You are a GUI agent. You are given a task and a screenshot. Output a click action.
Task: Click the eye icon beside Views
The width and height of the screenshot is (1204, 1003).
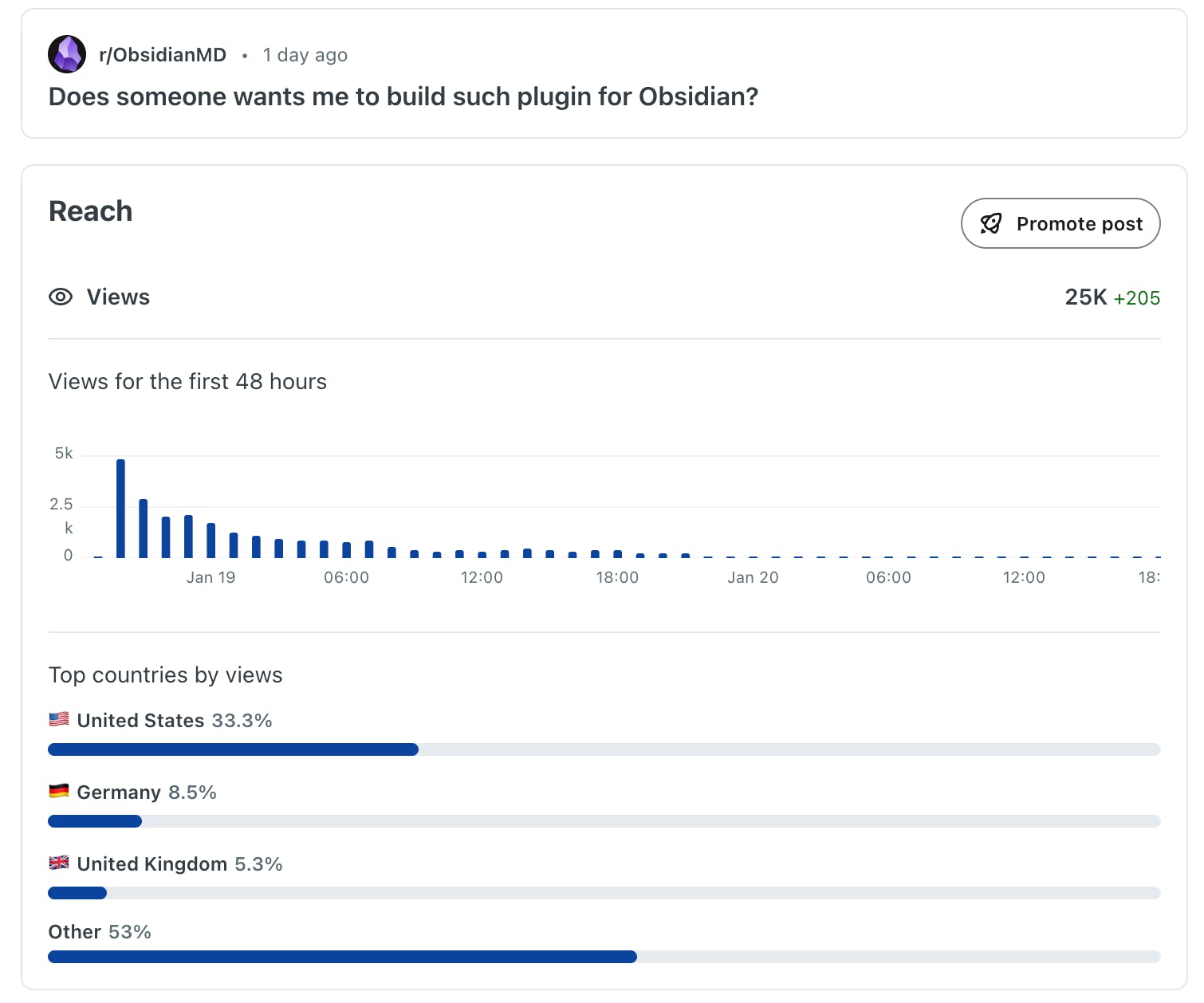pos(61,297)
